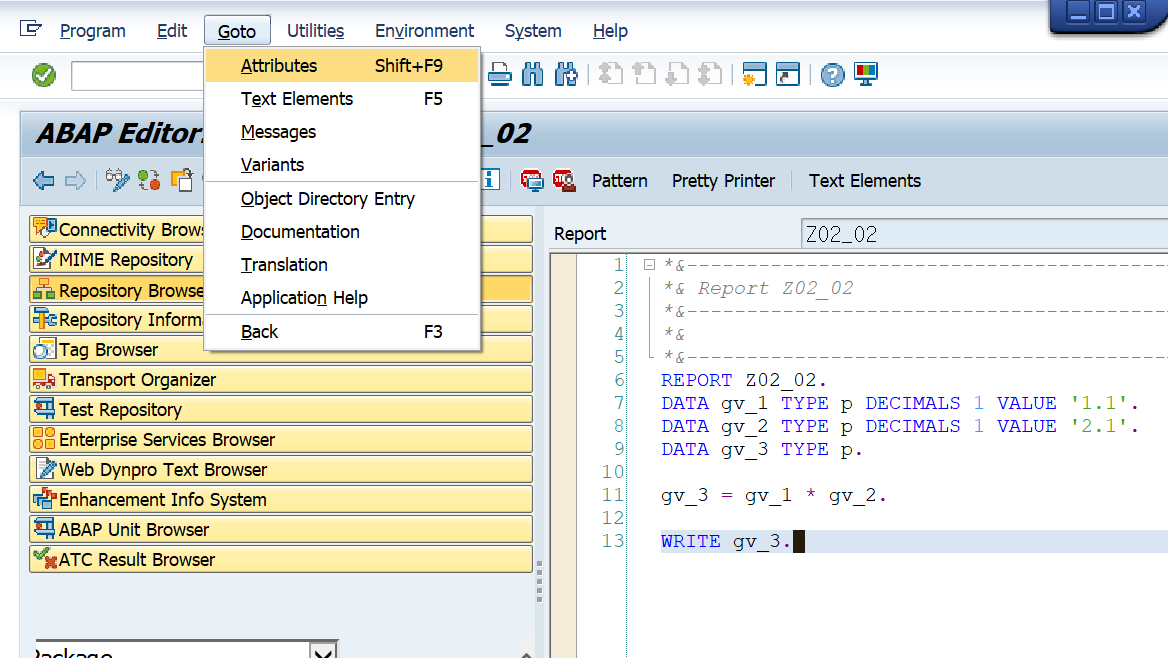Image resolution: width=1168 pixels, height=658 pixels.
Task: Click the REPORT Z02_02 code line
Action: (743, 380)
